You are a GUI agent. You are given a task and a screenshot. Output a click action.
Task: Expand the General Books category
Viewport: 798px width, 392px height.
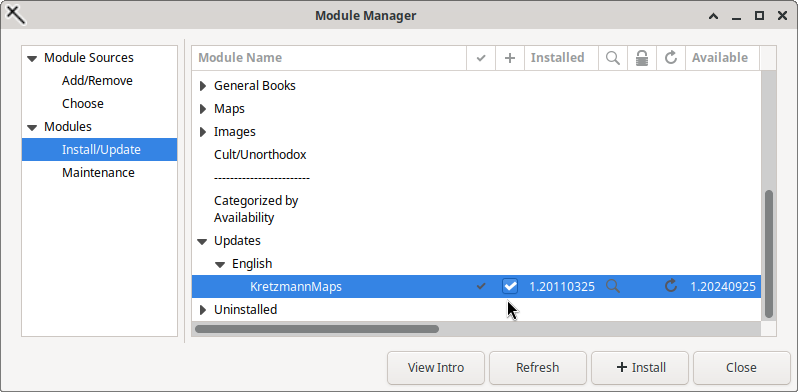[x=203, y=86]
